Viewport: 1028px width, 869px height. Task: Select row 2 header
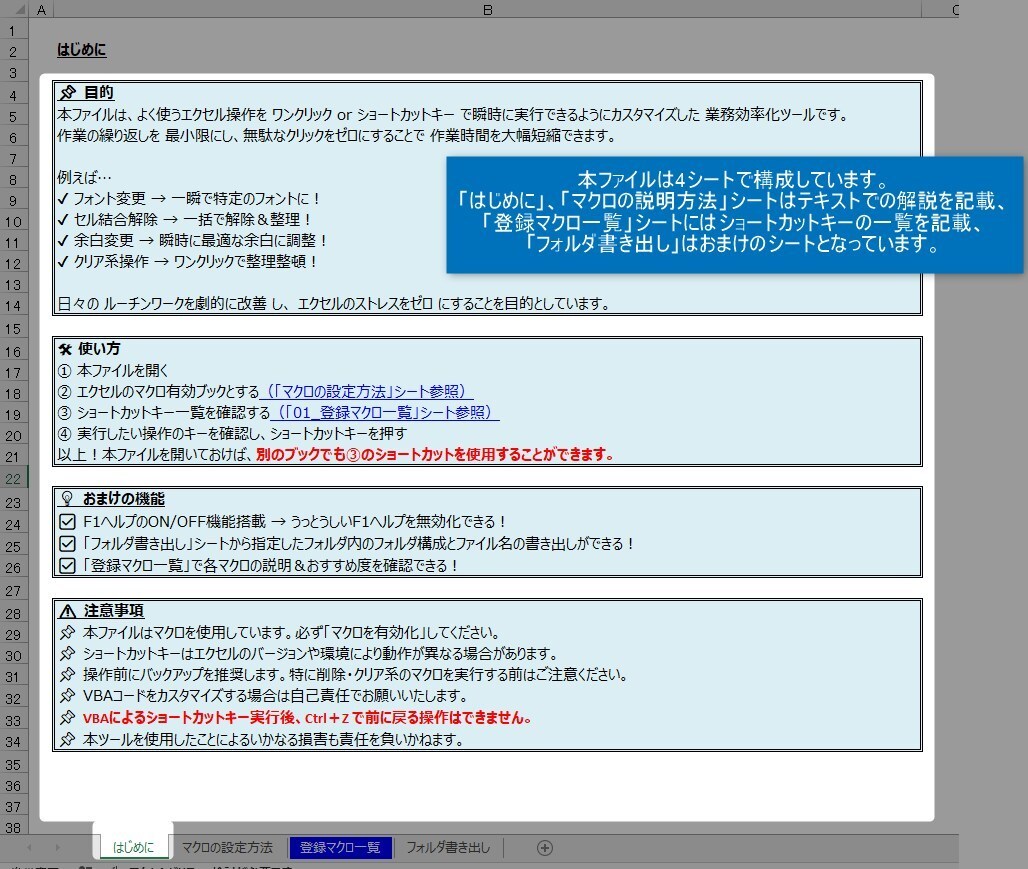tap(13, 51)
